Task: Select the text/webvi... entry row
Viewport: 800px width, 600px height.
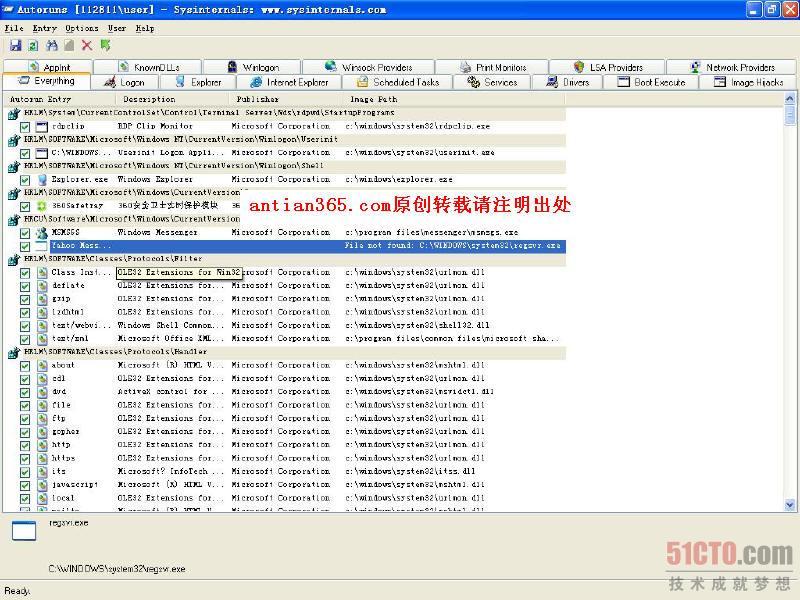Action: [292, 326]
